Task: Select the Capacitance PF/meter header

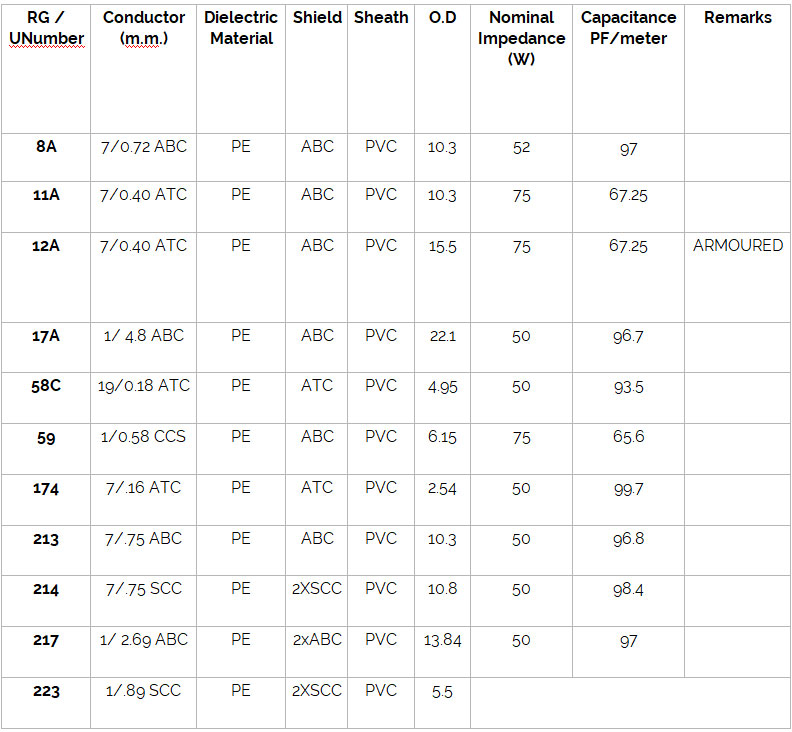Action: click(x=628, y=28)
